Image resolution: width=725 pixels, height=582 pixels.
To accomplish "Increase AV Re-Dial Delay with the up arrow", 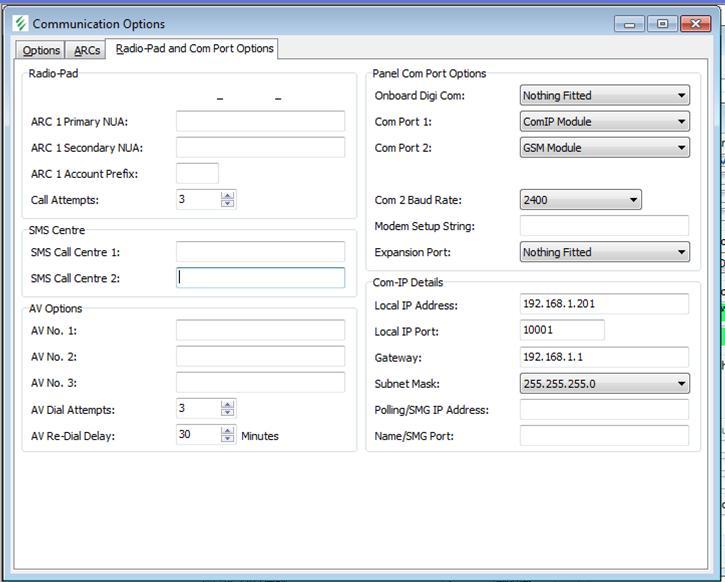I will [228, 431].
